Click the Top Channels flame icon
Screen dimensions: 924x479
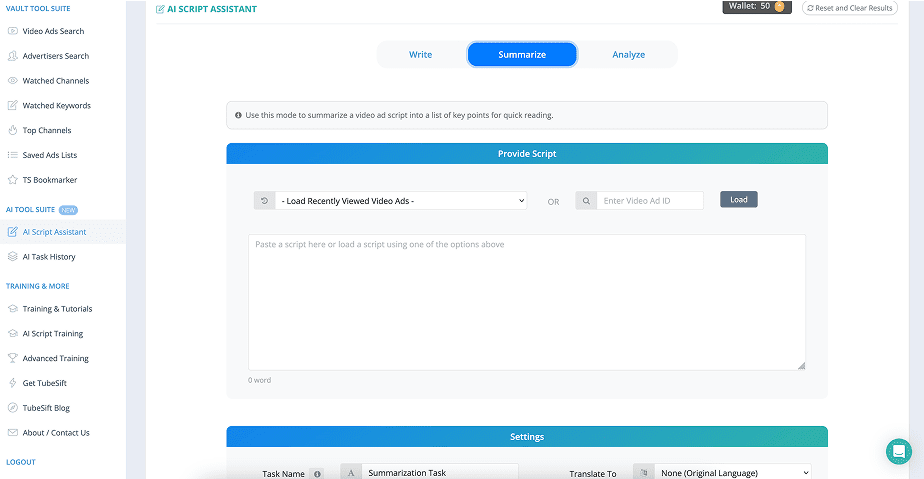(13, 130)
